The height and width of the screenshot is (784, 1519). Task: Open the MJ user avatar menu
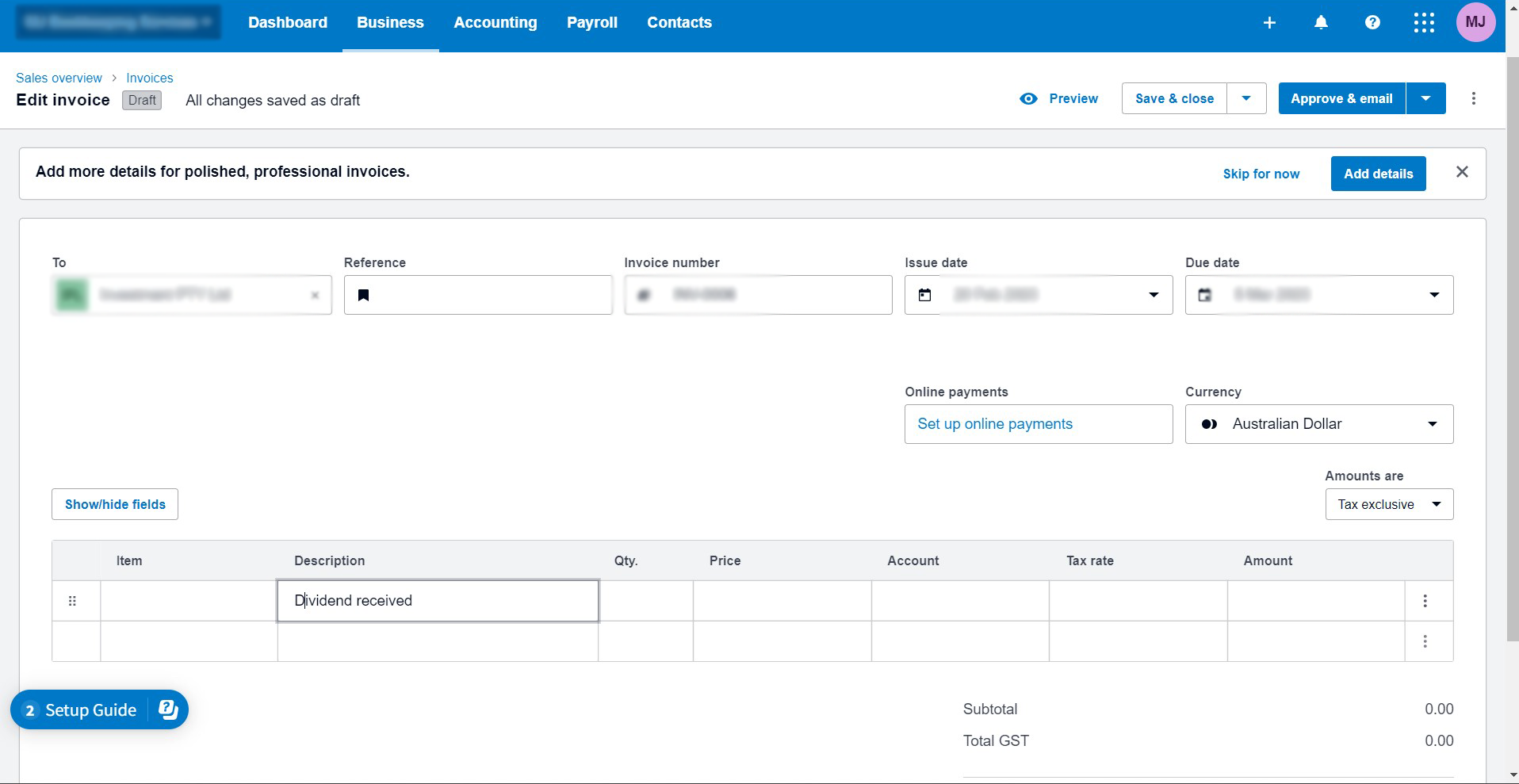click(x=1475, y=22)
